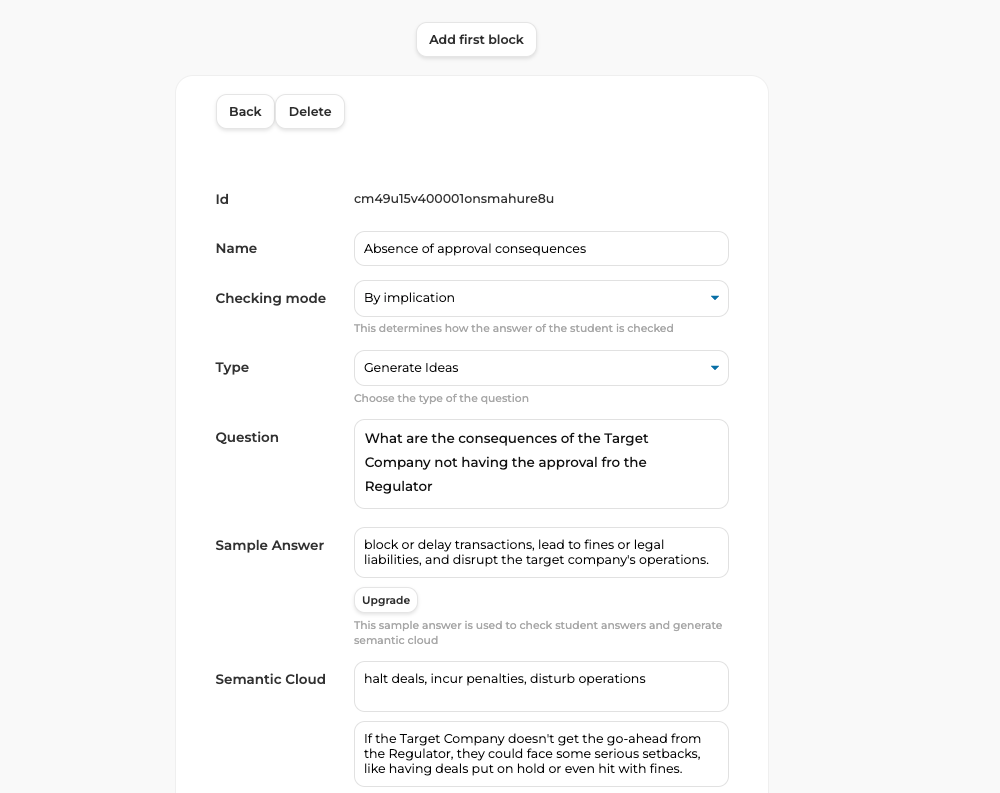Select the block Id value text
The width and height of the screenshot is (1000, 793).
click(453, 199)
